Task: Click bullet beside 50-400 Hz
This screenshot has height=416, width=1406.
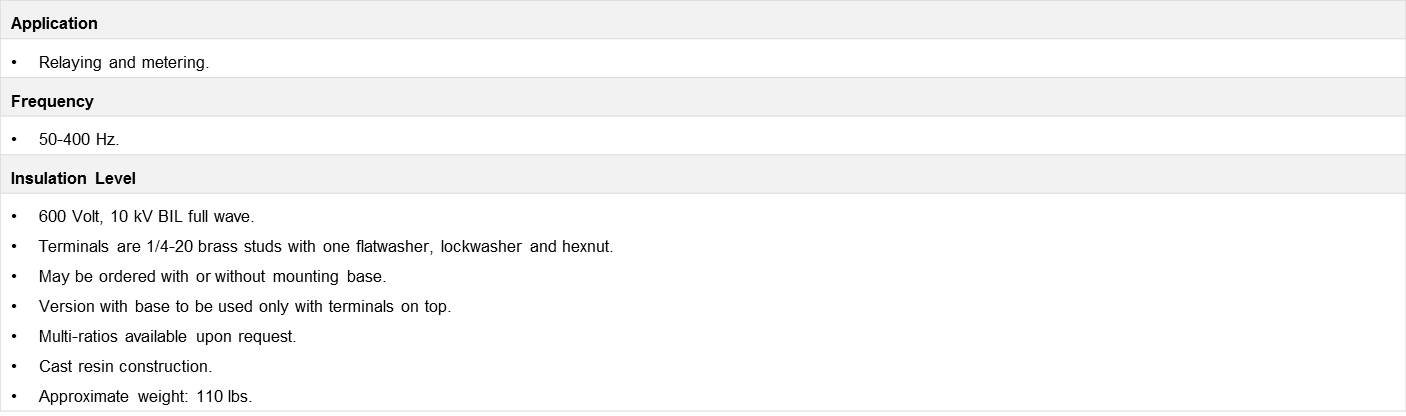Action: [x=15, y=139]
